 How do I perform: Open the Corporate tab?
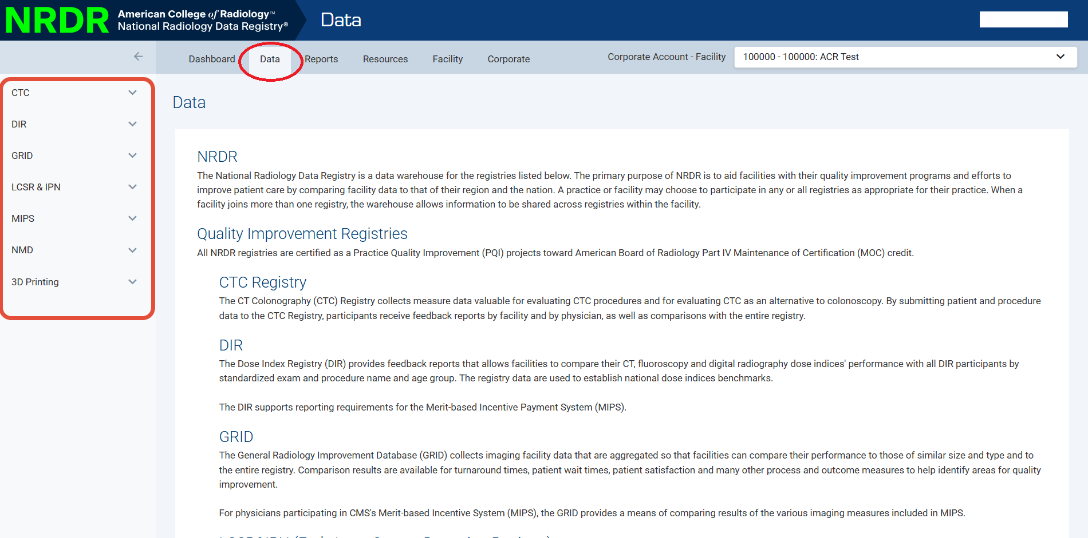pyautogui.click(x=509, y=59)
